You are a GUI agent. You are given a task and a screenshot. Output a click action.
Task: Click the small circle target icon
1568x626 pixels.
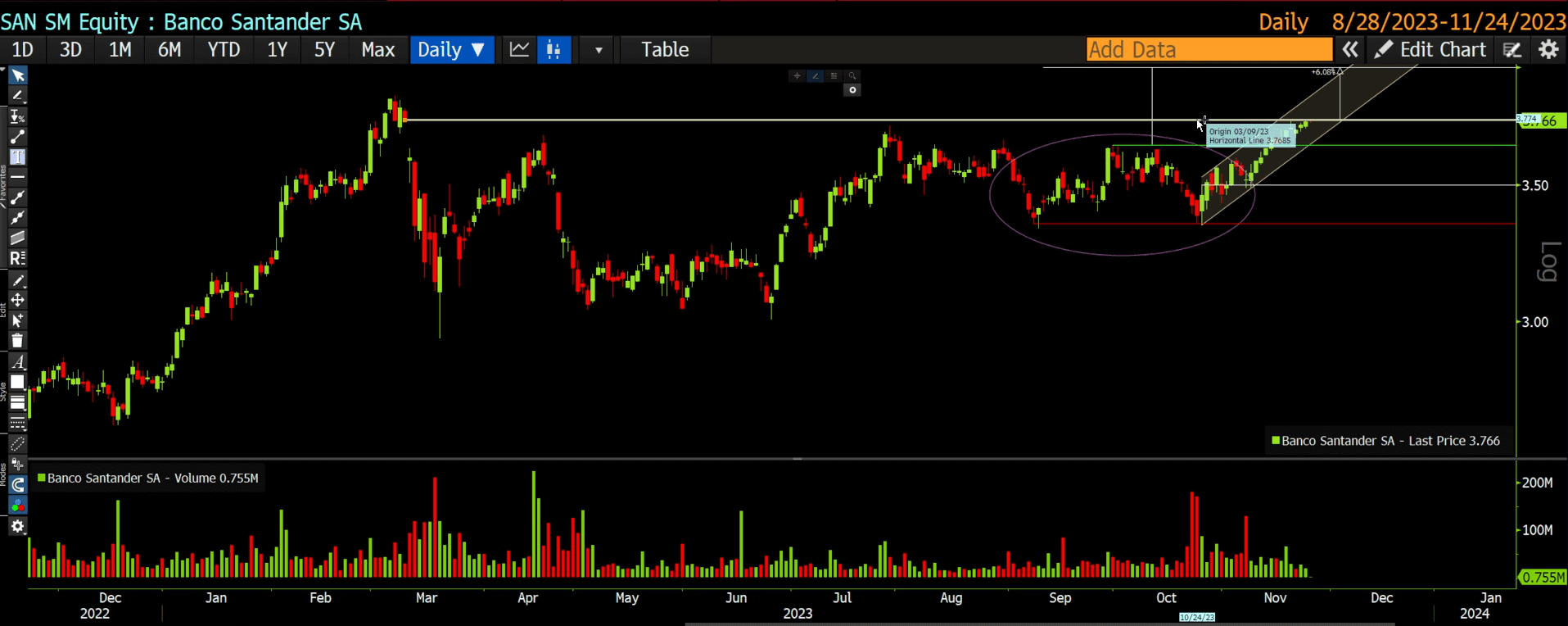tap(852, 90)
